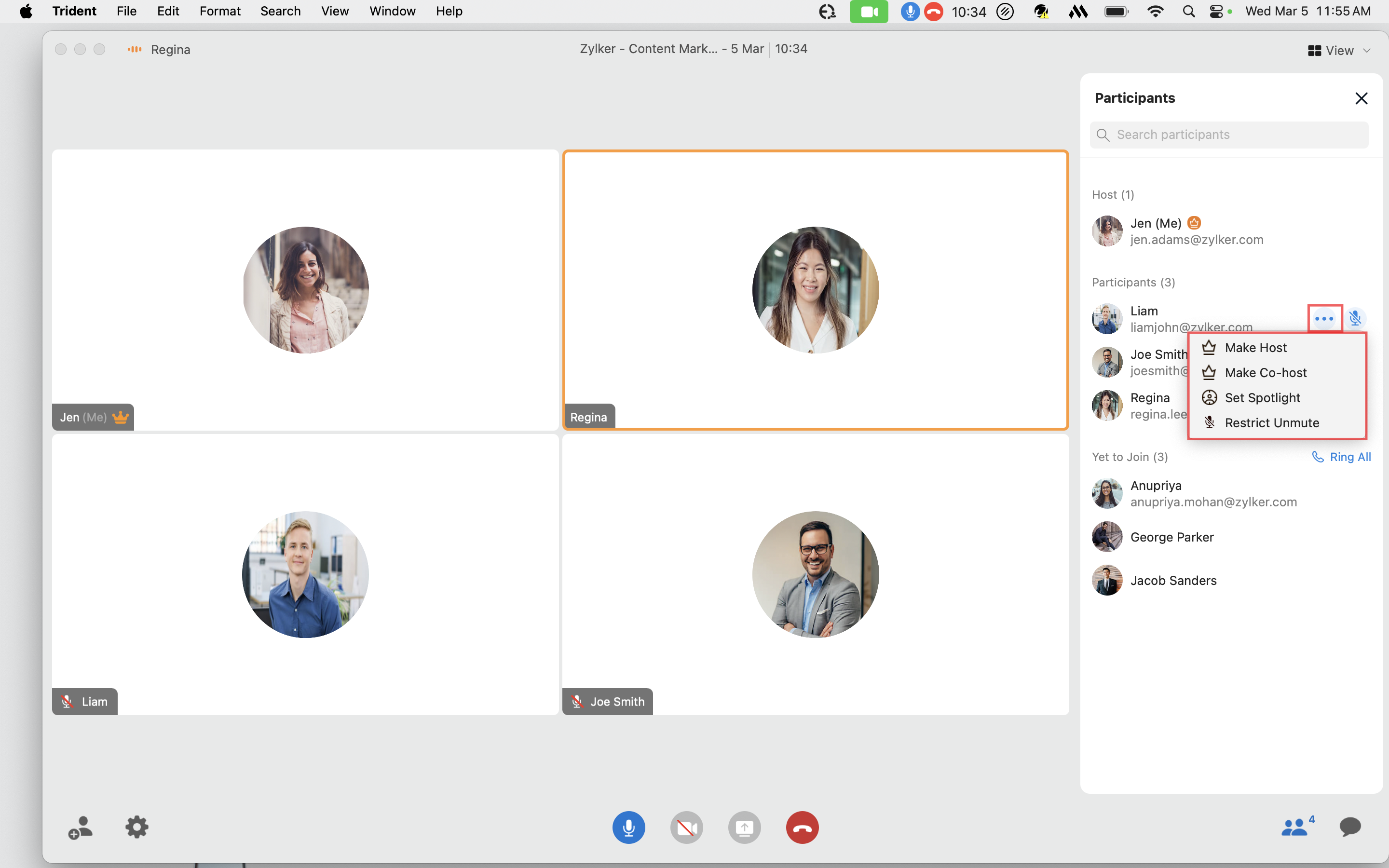Expand the View layout dropdown
This screenshot has width=1389, height=868.
[x=1339, y=51]
